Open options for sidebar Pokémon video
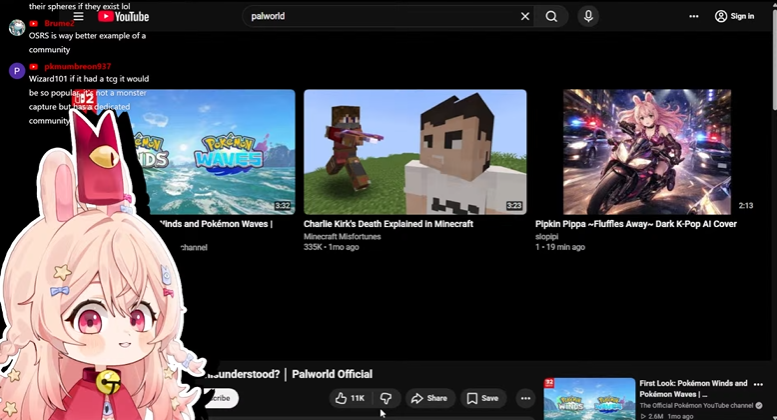This screenshot has height=420, width=777. [758, 384]
